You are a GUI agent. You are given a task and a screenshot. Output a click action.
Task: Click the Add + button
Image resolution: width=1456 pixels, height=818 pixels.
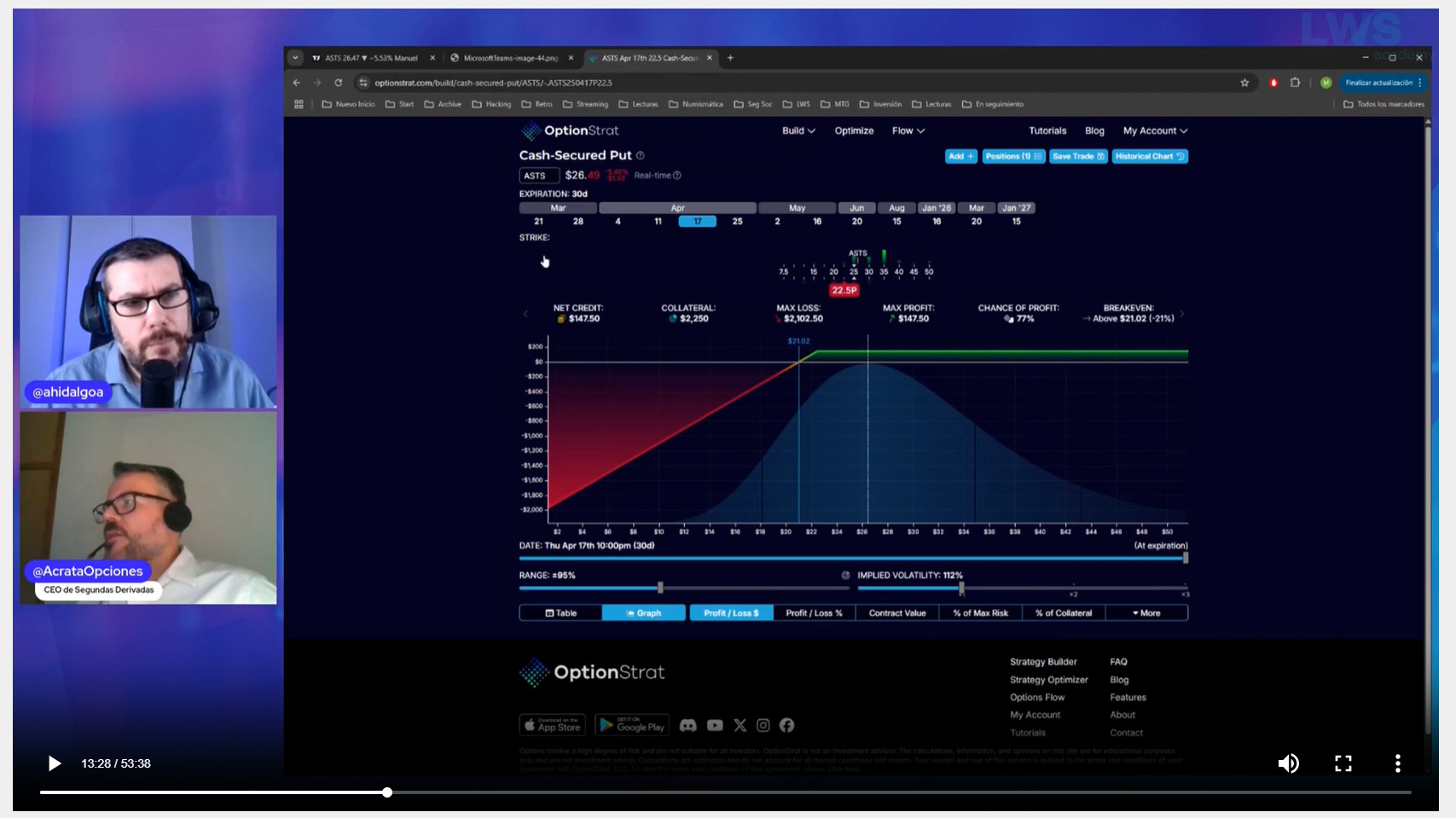(960, 156)
